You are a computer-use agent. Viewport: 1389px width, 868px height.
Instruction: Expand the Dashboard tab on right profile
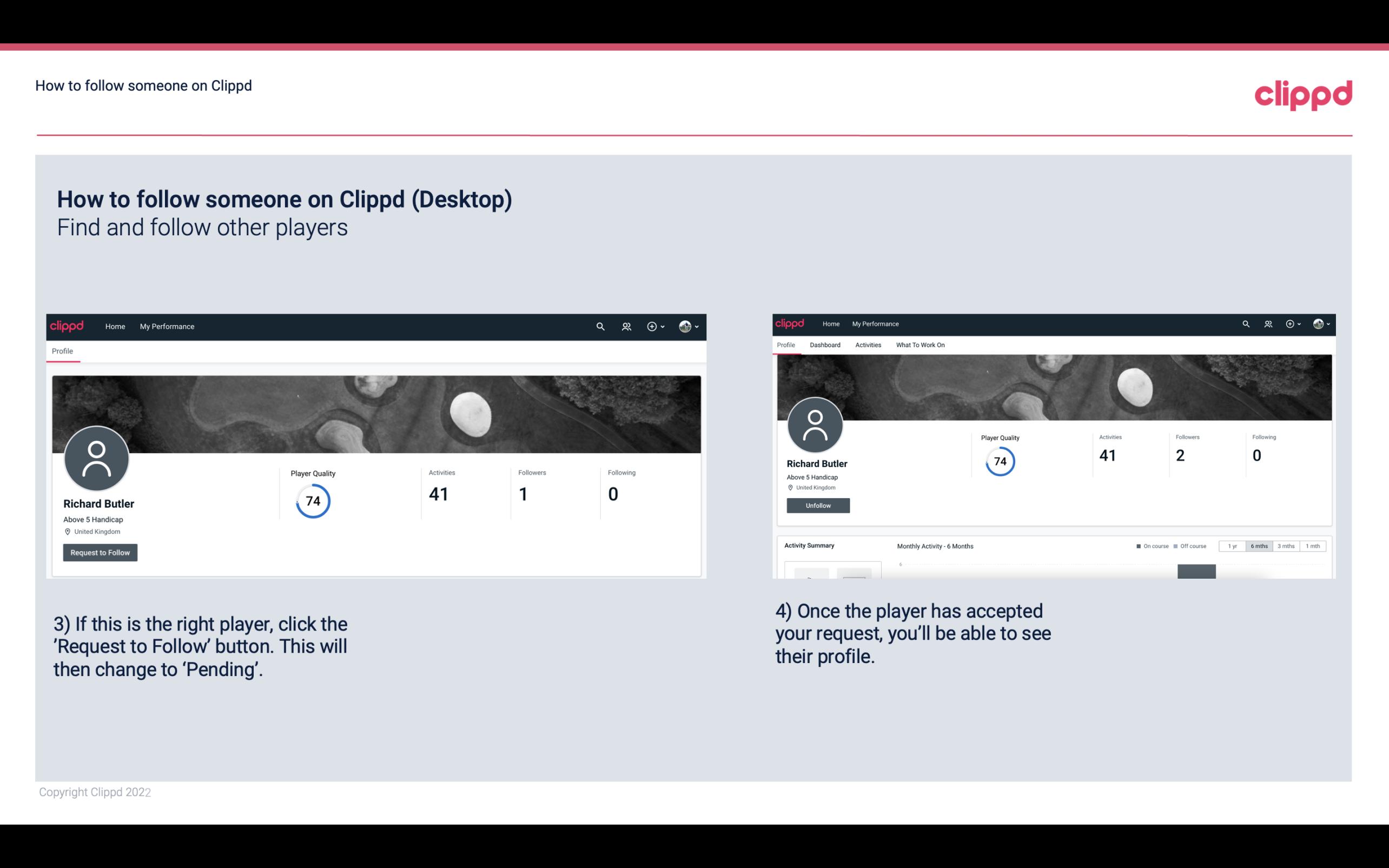tap(825, 345)
